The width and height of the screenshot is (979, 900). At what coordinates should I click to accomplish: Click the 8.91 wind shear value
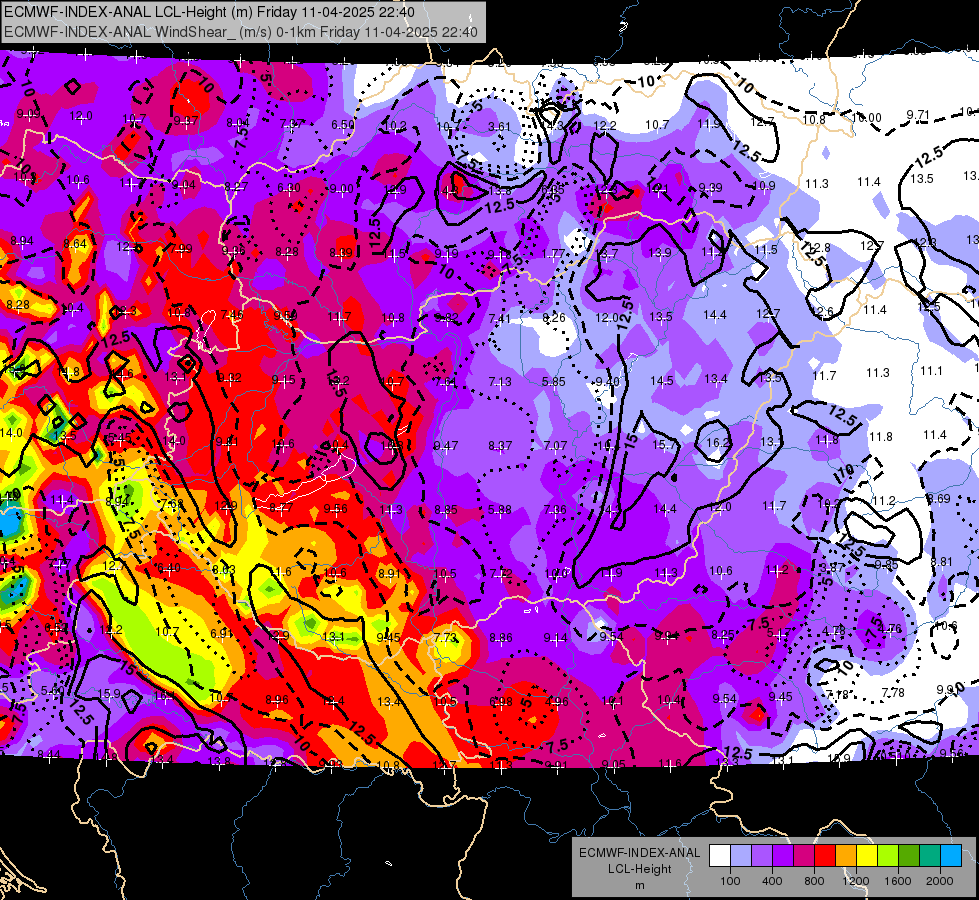click(390, 573)
